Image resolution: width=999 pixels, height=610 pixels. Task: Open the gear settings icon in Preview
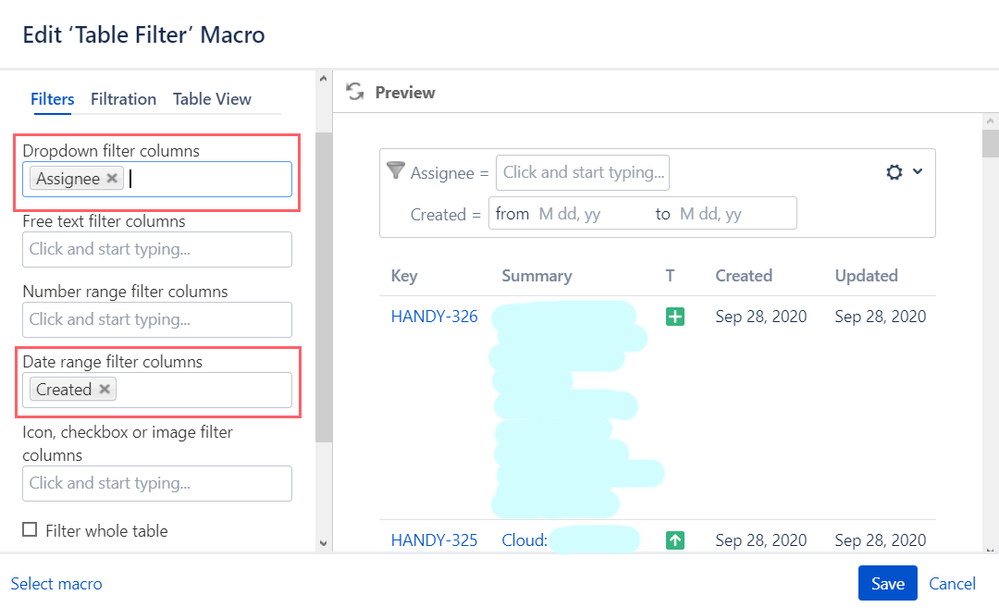click(x=893, y=171)
